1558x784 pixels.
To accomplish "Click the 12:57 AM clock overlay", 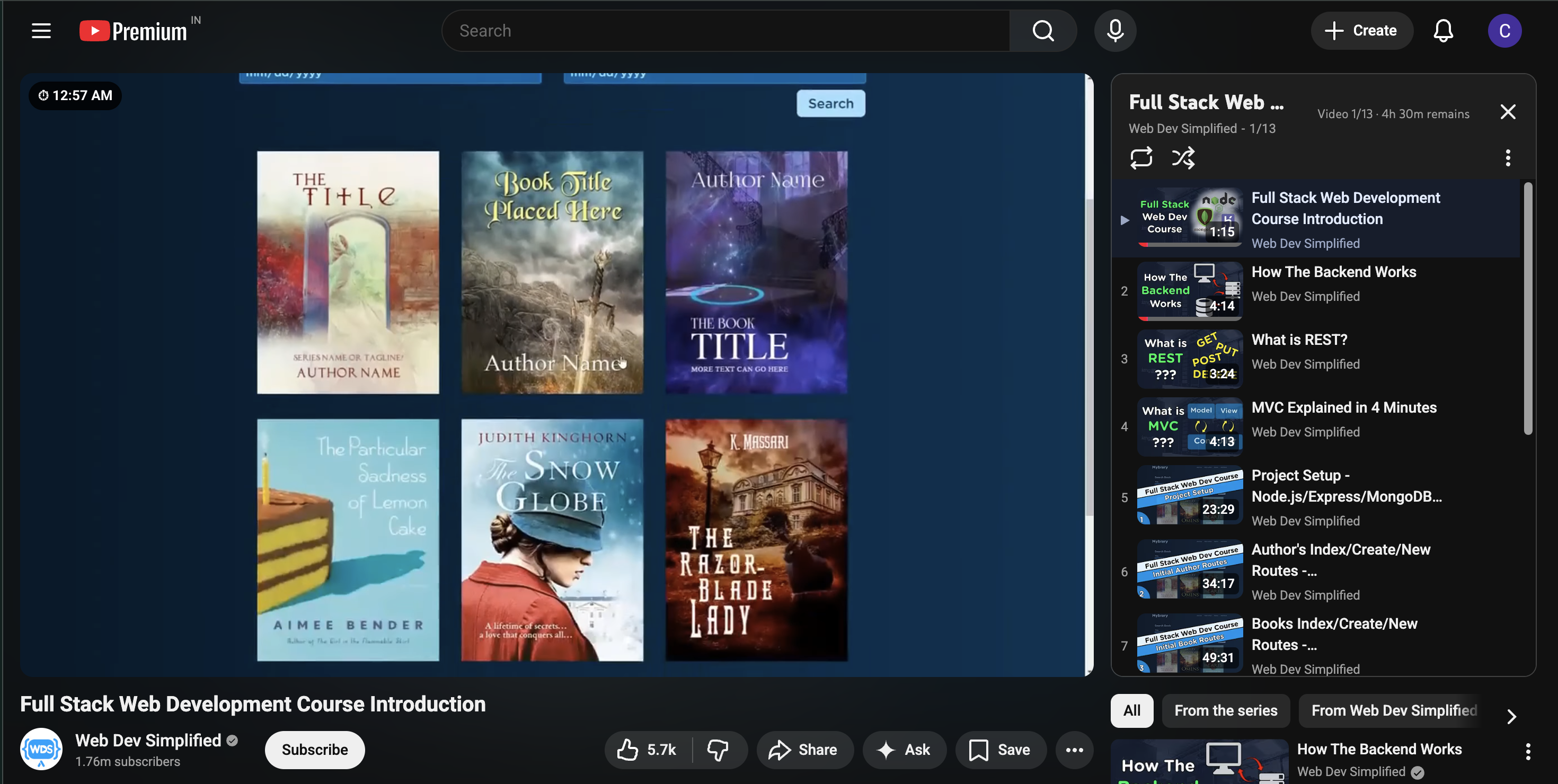I will 75,95.
